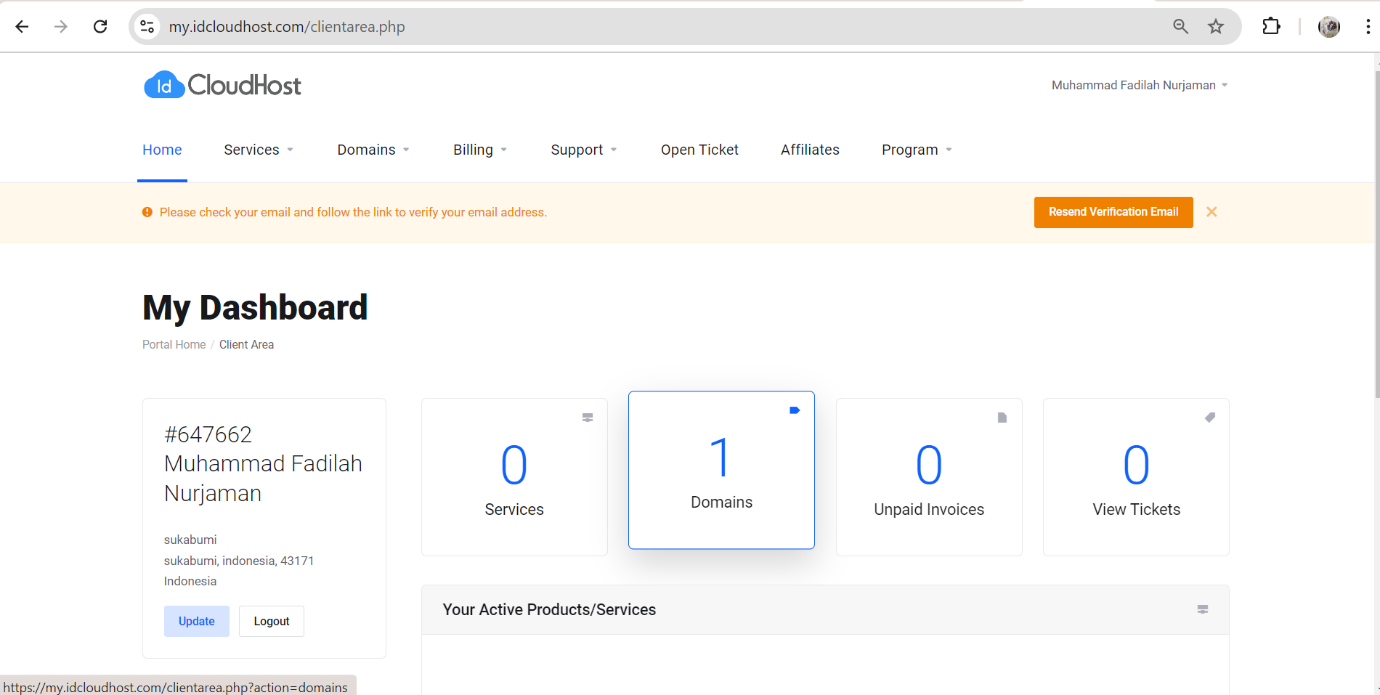Open the 0 View Tickets card

point(1136,478)
